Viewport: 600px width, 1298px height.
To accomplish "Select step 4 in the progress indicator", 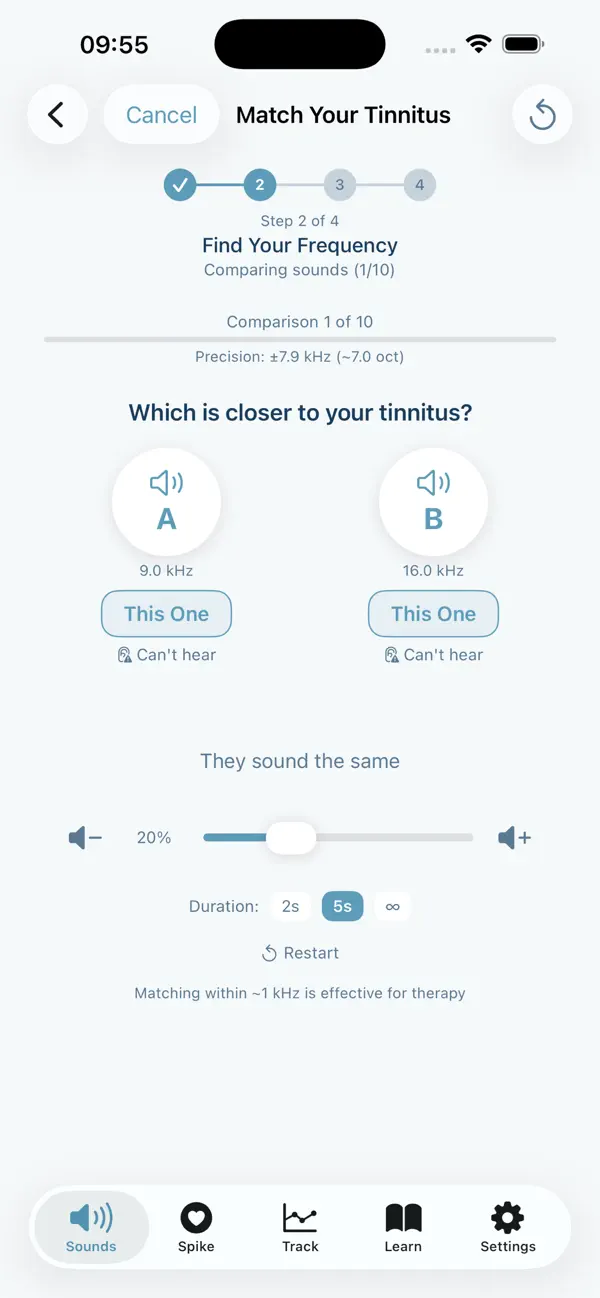I will 419,185.
